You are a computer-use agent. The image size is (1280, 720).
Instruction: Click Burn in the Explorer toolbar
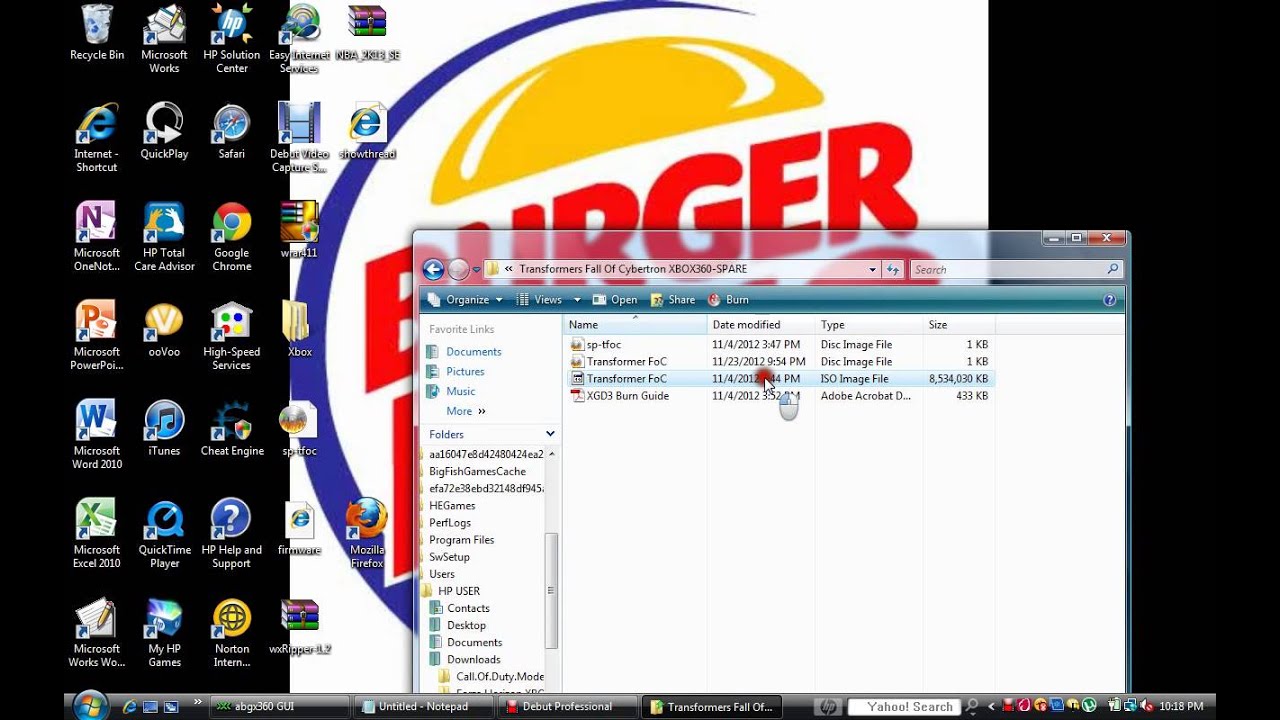point(728,300)
